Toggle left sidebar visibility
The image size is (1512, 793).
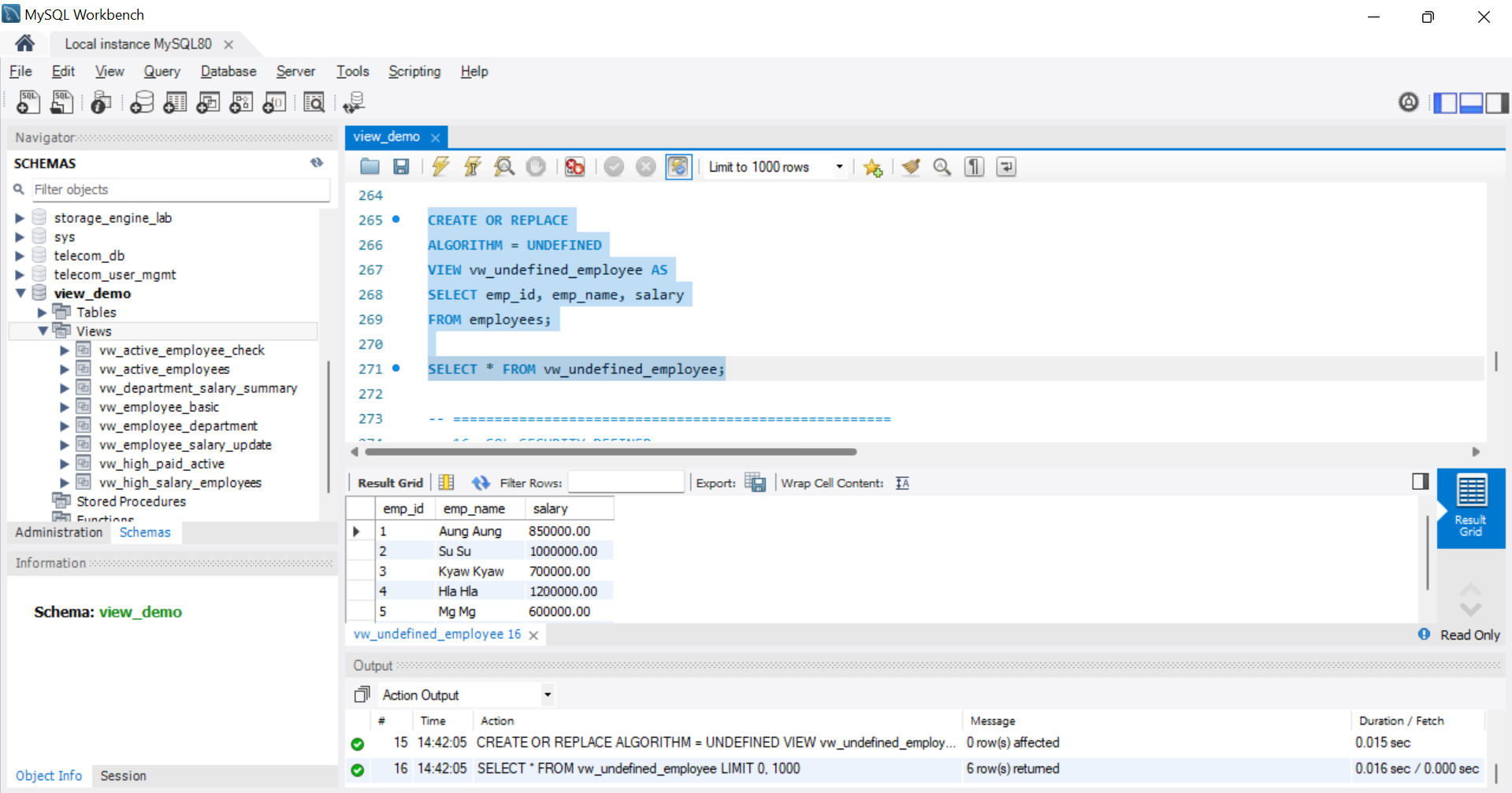click(1445, 102)
